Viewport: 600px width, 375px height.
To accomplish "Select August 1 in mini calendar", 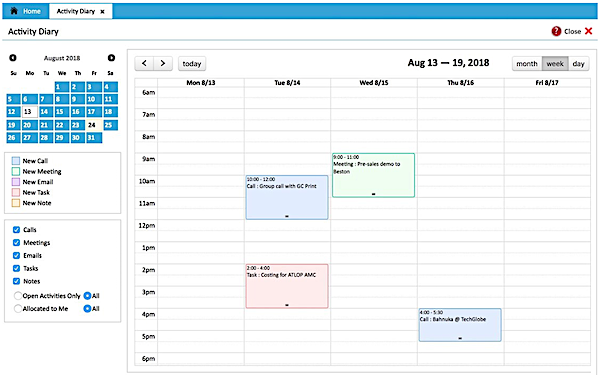I will point(61,87).
